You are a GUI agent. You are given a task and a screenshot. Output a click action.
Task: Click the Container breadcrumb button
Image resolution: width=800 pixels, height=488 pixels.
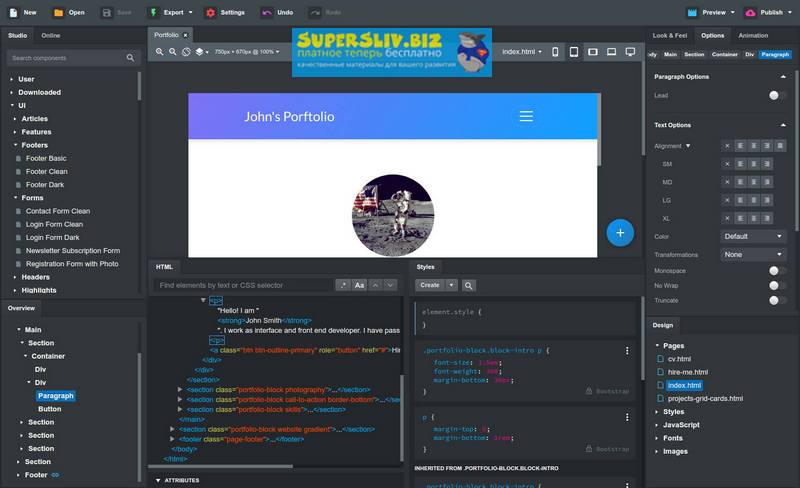pos(724,55)
